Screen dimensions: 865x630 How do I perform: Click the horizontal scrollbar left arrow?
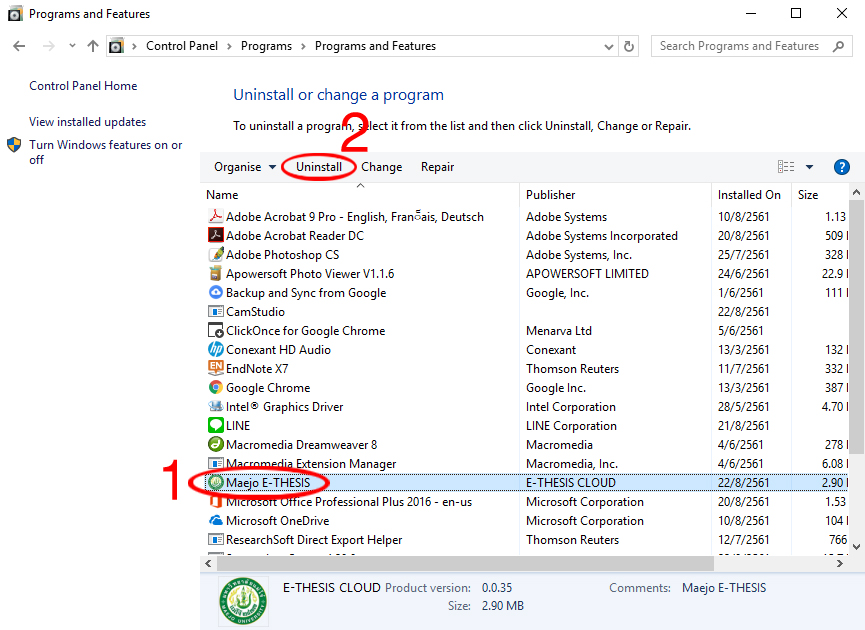point(208,563)
